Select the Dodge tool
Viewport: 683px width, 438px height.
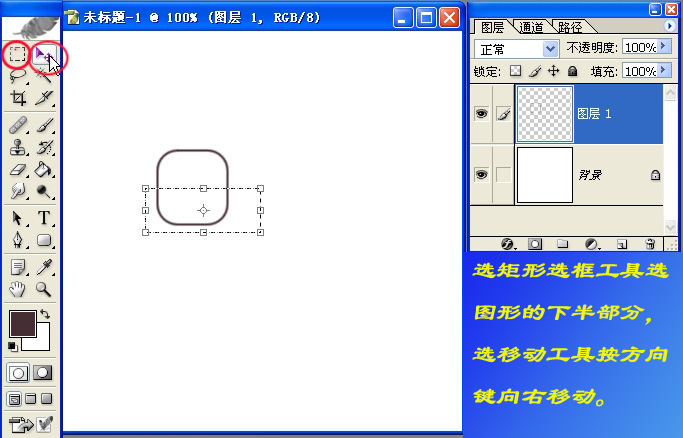click(x=44, y=191)
